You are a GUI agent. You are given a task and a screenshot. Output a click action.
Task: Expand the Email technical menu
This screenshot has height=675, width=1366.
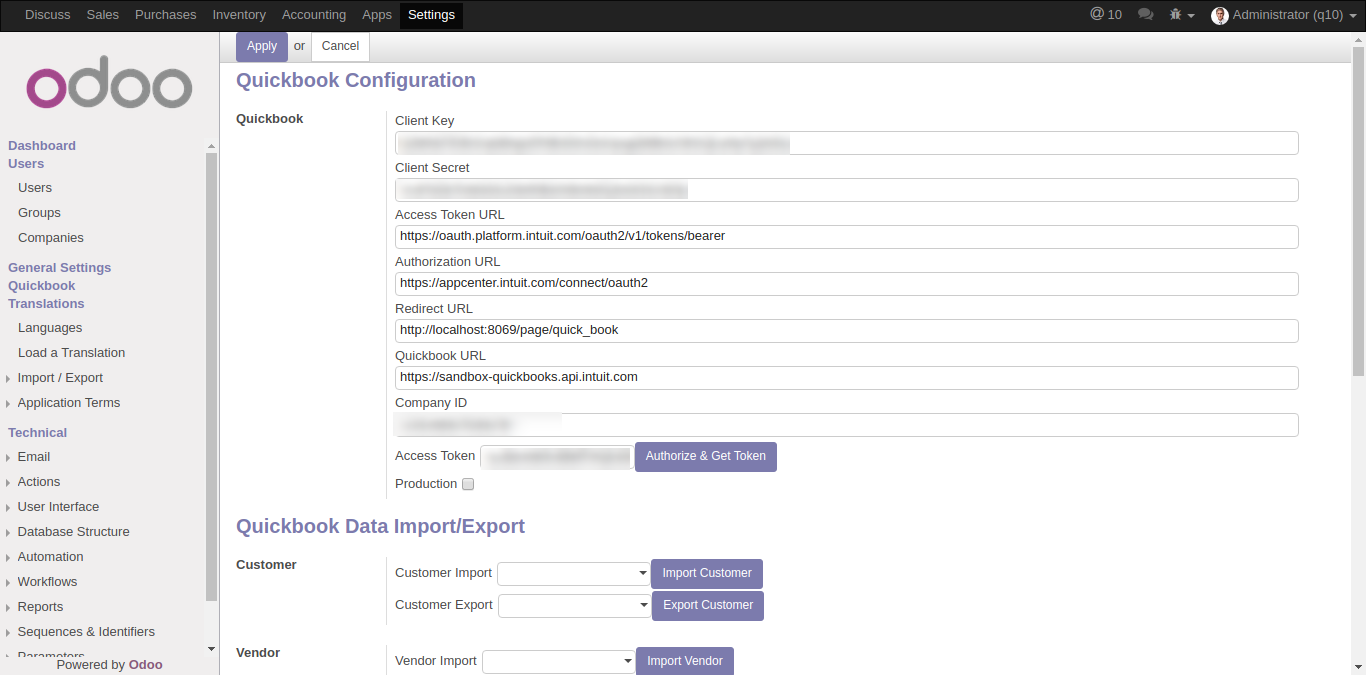click(x=33, y=457)
